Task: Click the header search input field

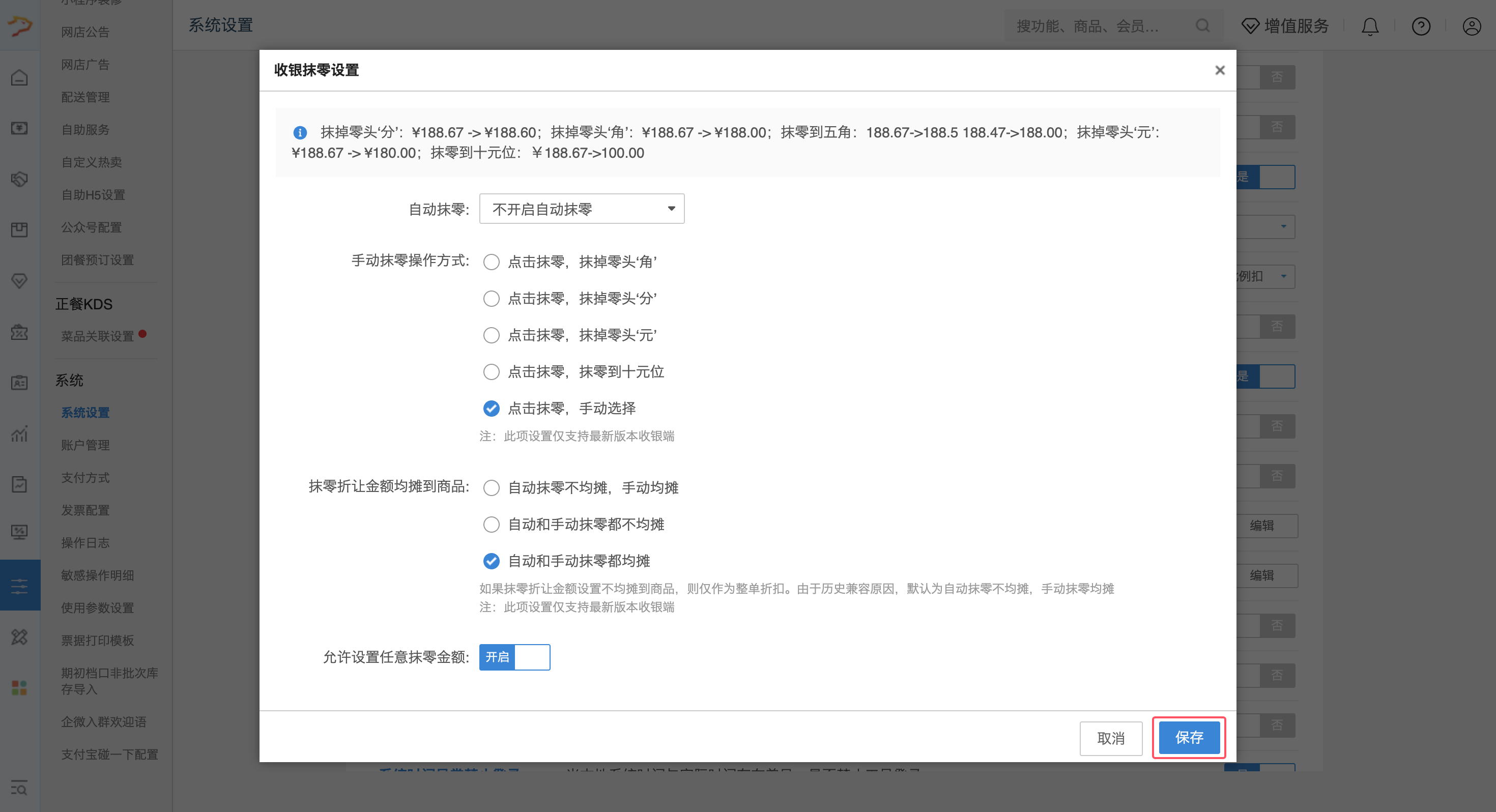Action: click(x=1114, y=25)
